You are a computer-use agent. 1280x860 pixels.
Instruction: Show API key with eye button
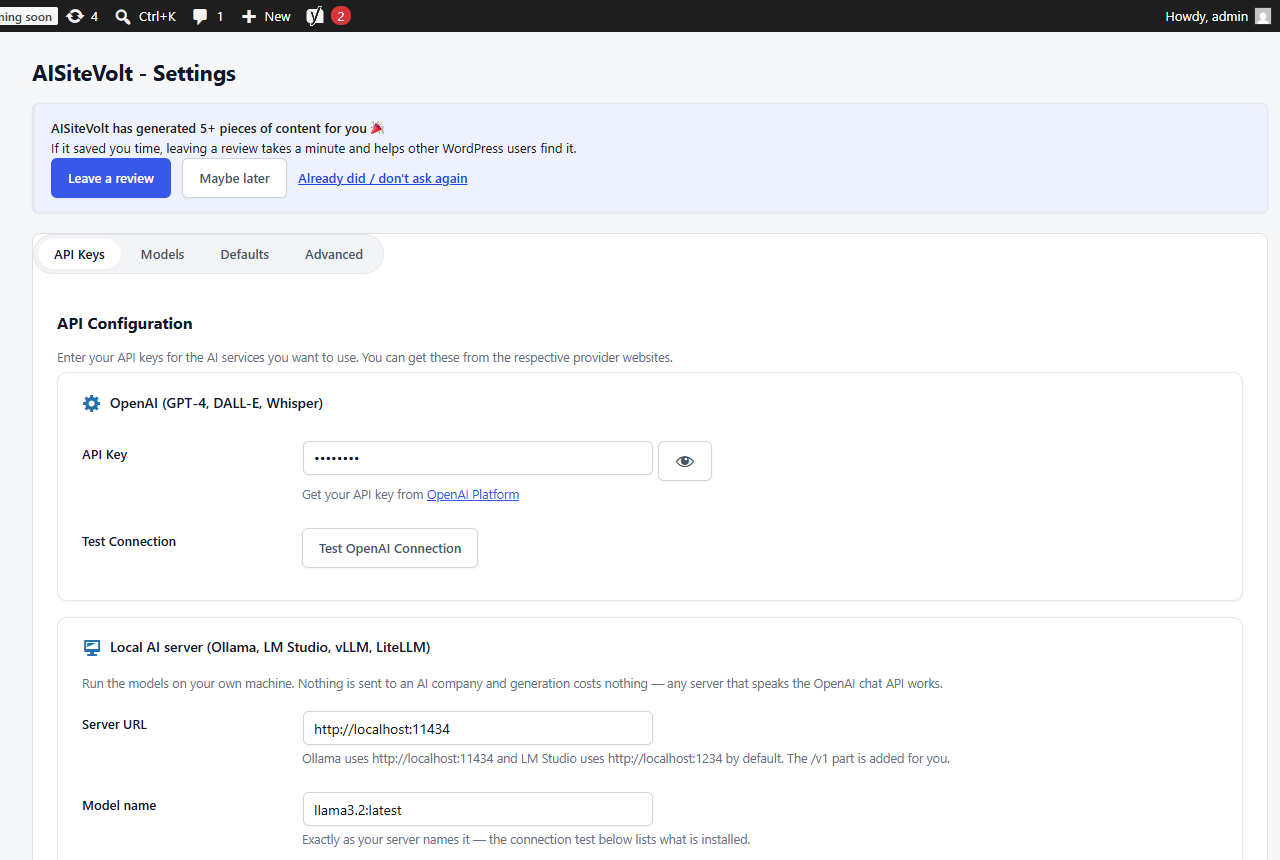pyautogui.click(x=685, y=461)
